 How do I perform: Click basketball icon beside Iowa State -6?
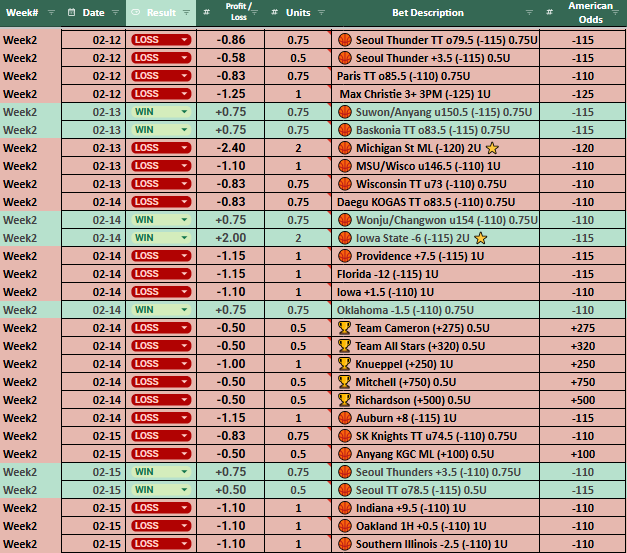pos(345,238)
